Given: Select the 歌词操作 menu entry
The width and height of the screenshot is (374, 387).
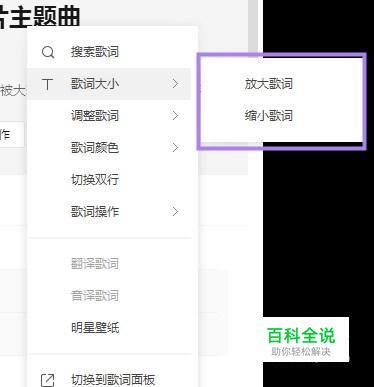Looking at the screenshot, I should coord(109,212).
